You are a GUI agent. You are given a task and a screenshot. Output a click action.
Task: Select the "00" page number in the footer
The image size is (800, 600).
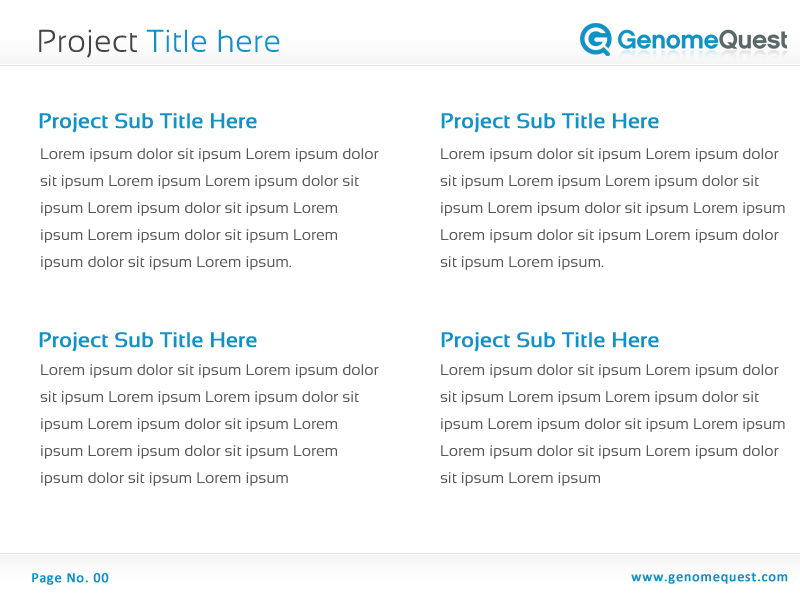tap(101, 578)
